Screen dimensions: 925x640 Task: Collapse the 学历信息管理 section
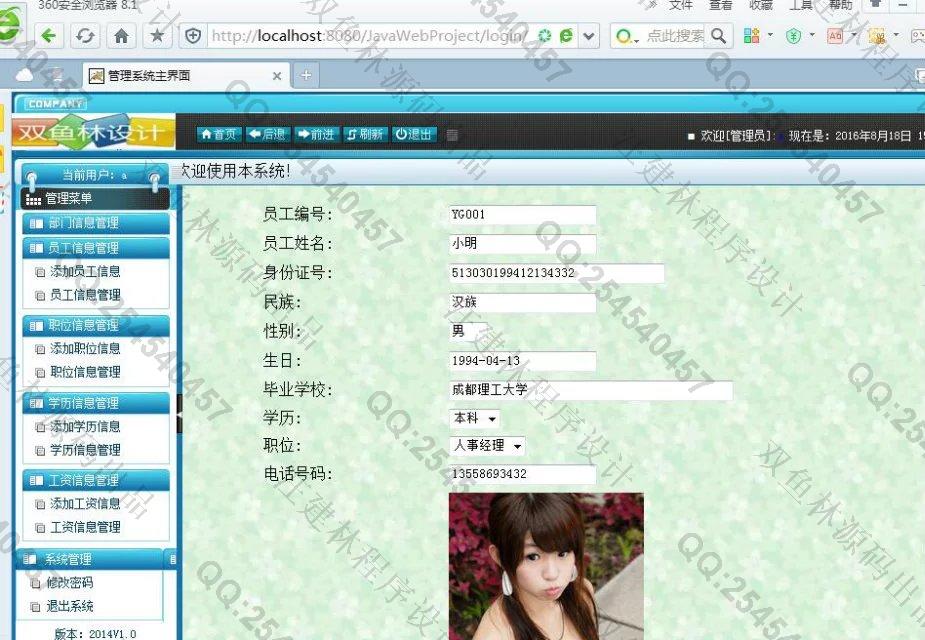(96, 403)
